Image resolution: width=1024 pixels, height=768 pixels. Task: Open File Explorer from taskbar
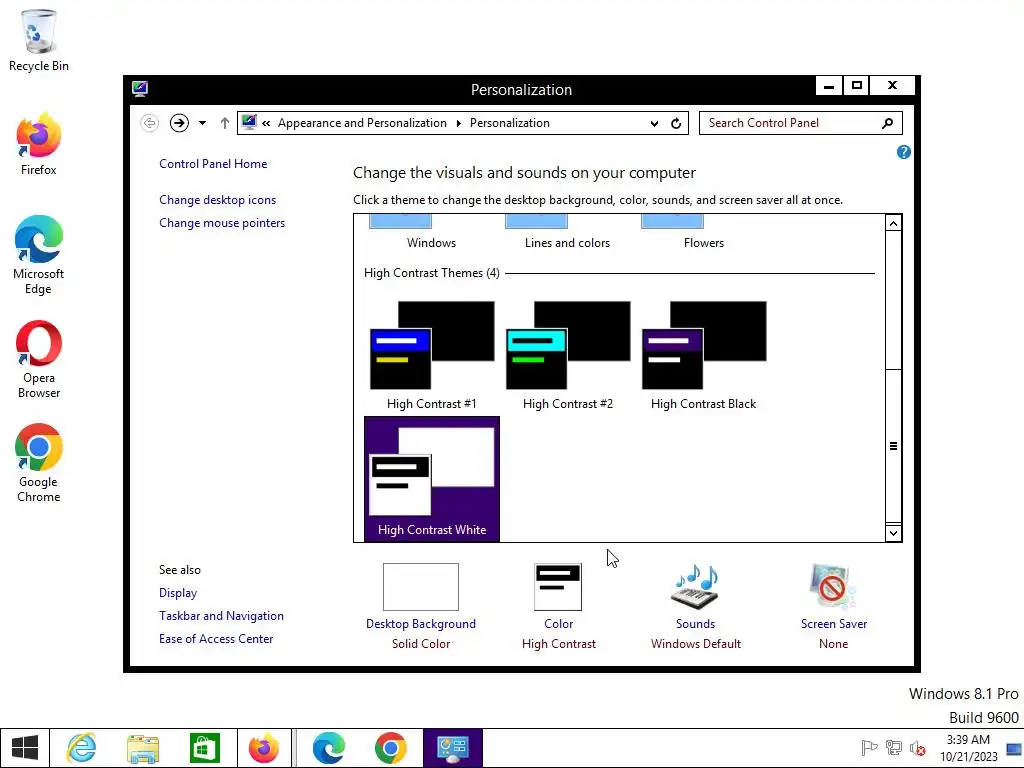point(143,748)
